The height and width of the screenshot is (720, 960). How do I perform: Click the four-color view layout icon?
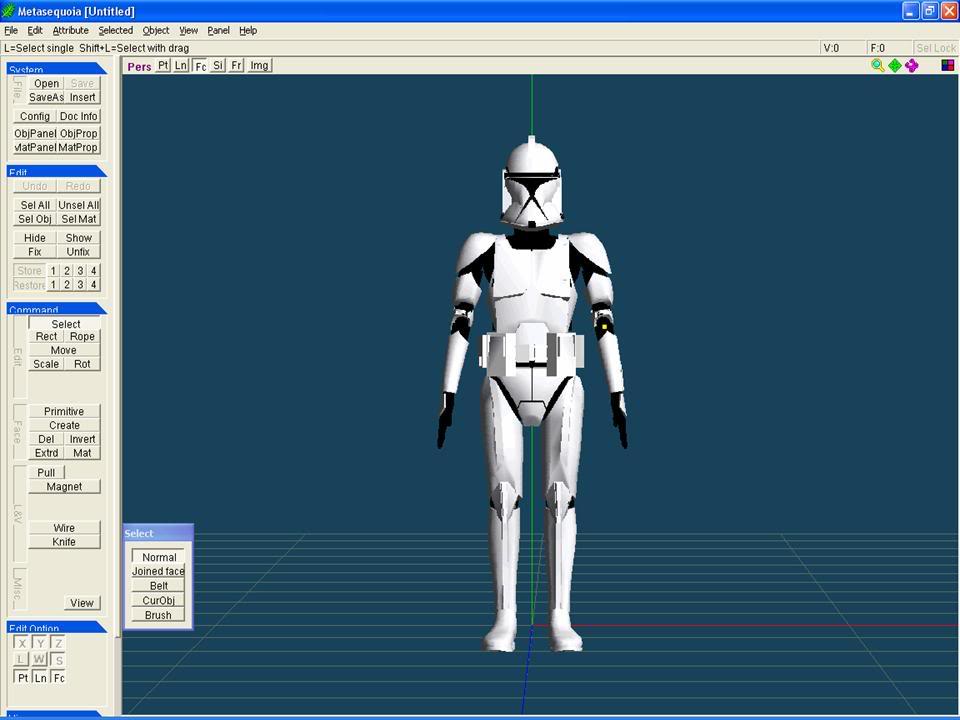coord(947,66)
